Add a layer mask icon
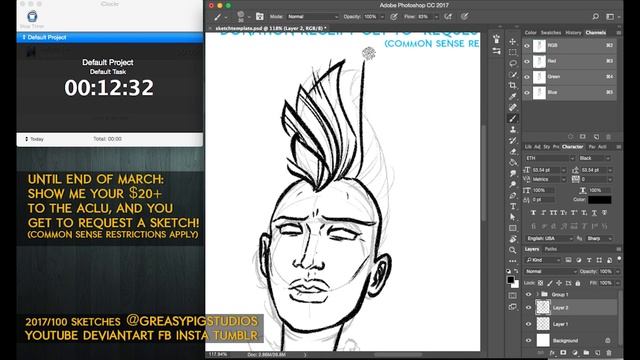 563,353
